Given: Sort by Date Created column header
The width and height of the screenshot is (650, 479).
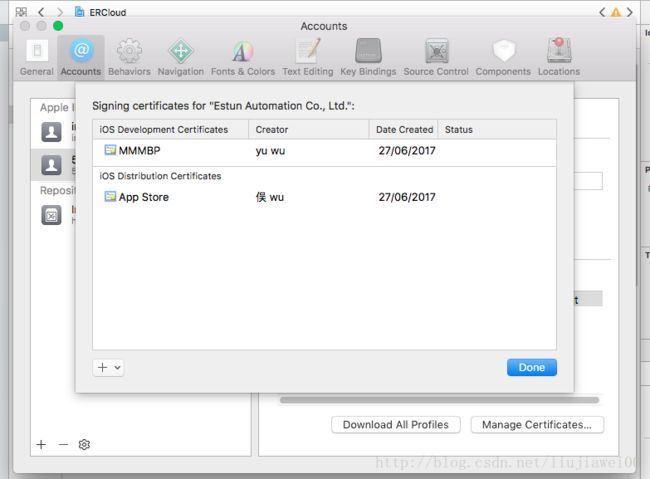Looking at the screenshot, I should coord(404,129).
